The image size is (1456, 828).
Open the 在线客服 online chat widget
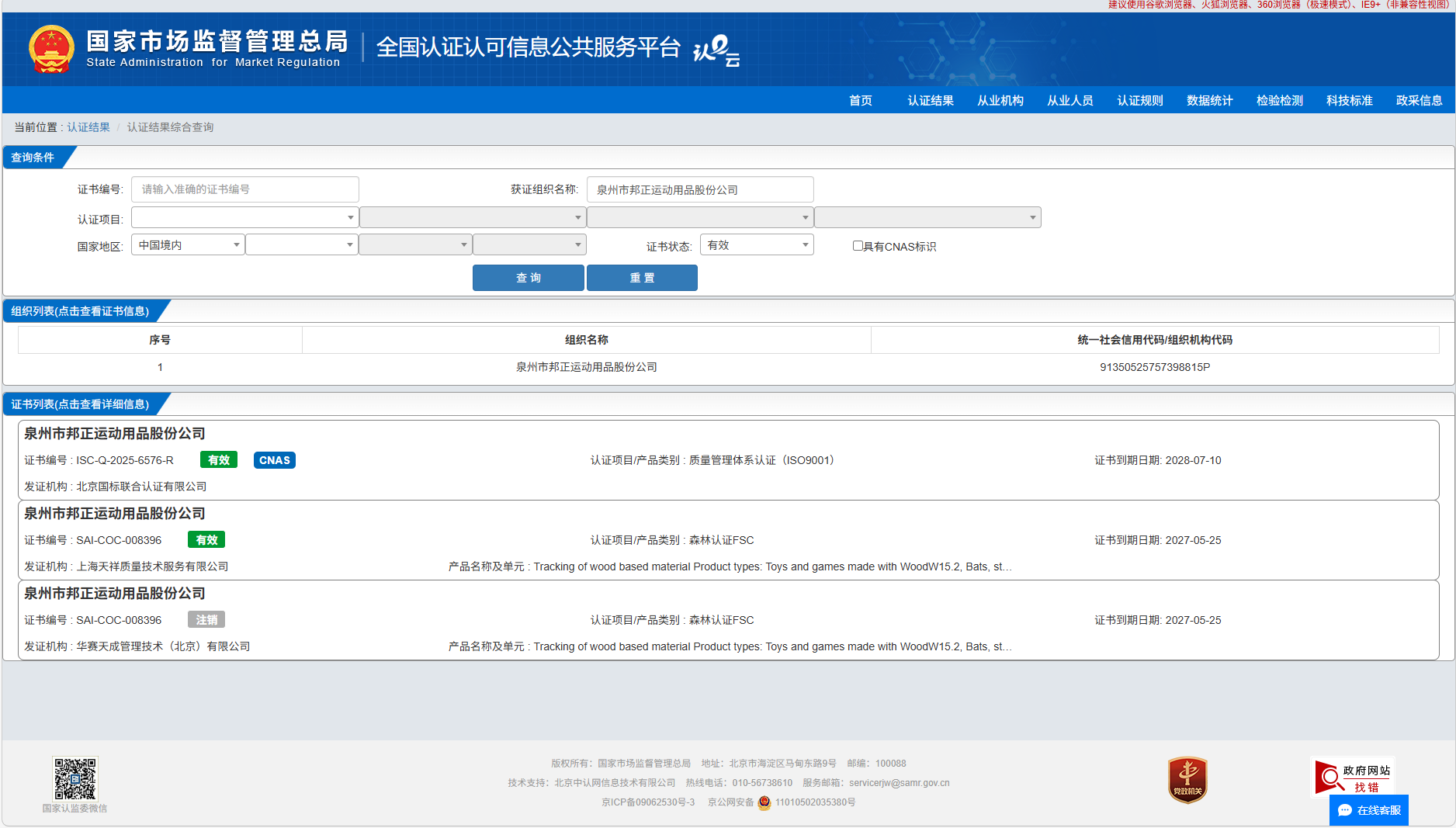pyautogui.click(x=1369, y=810)
